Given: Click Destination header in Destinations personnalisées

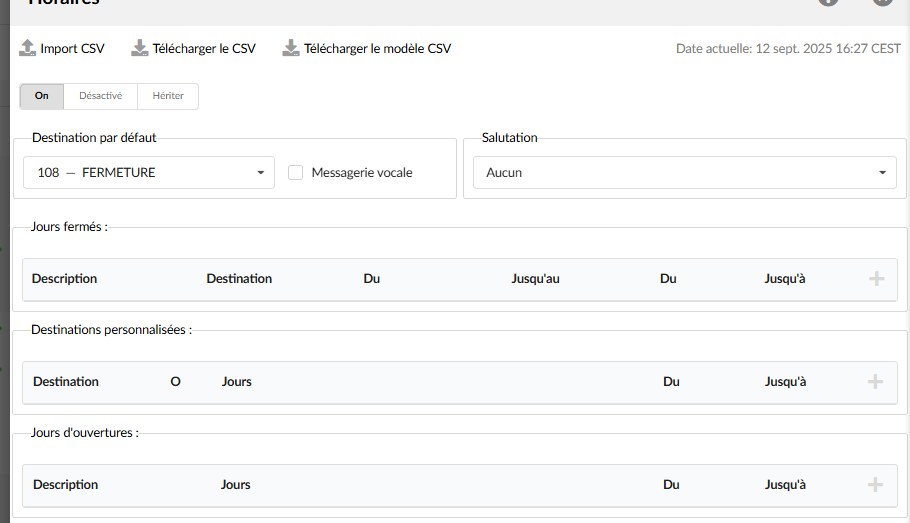Looking at the screenshot, I should pyautogui.click(x=66, y=382).
